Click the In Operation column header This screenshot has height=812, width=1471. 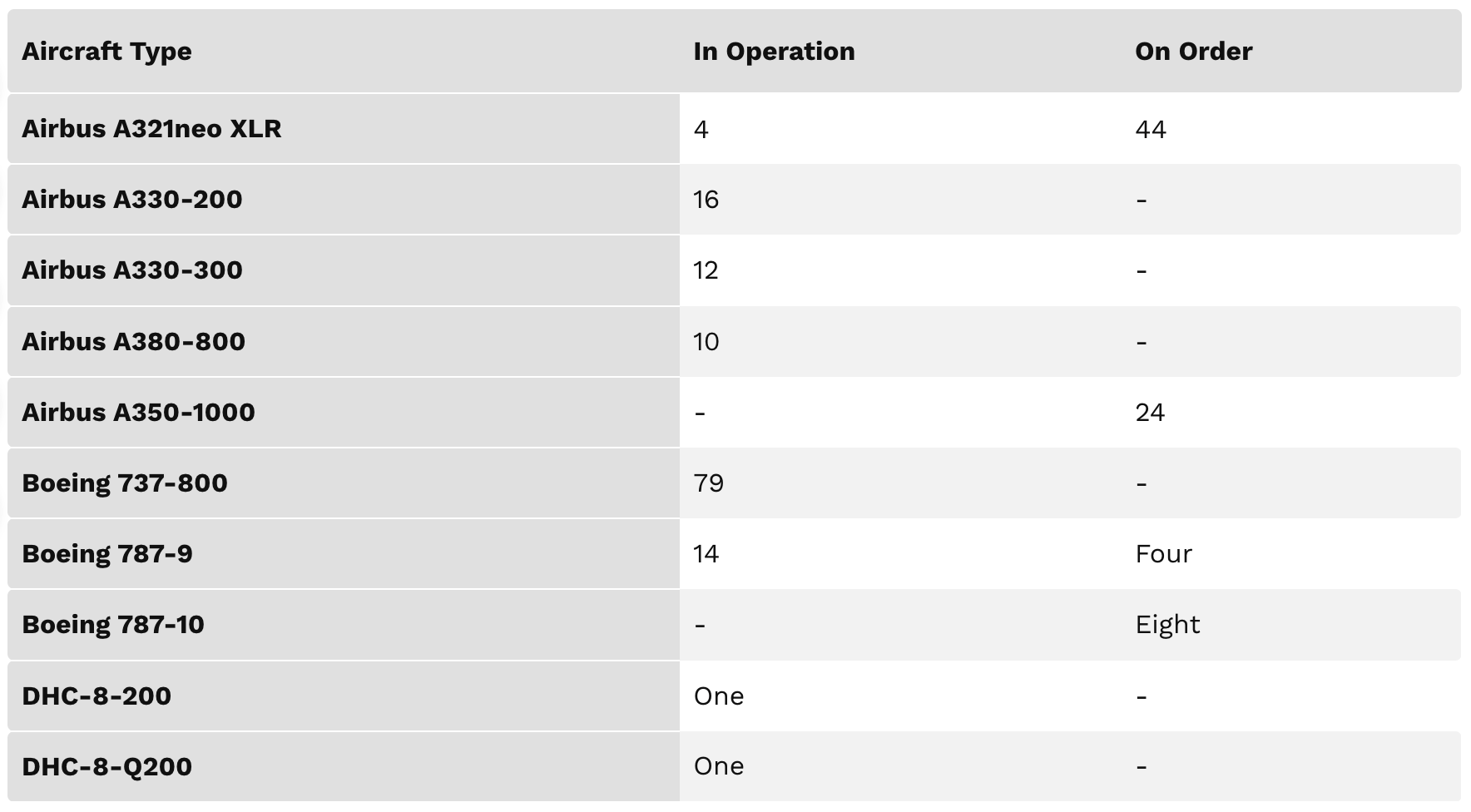pyautogui.click(x=773, y=52)
